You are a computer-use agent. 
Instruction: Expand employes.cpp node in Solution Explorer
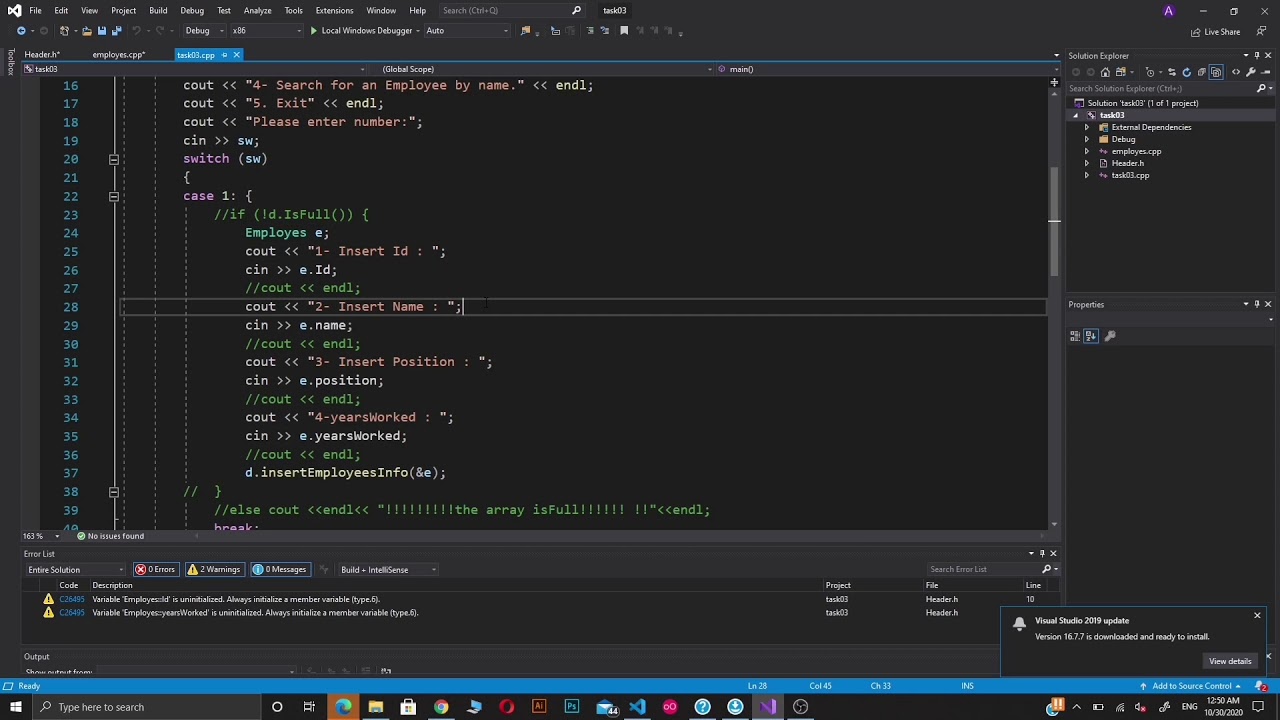tap(1087, 151)
